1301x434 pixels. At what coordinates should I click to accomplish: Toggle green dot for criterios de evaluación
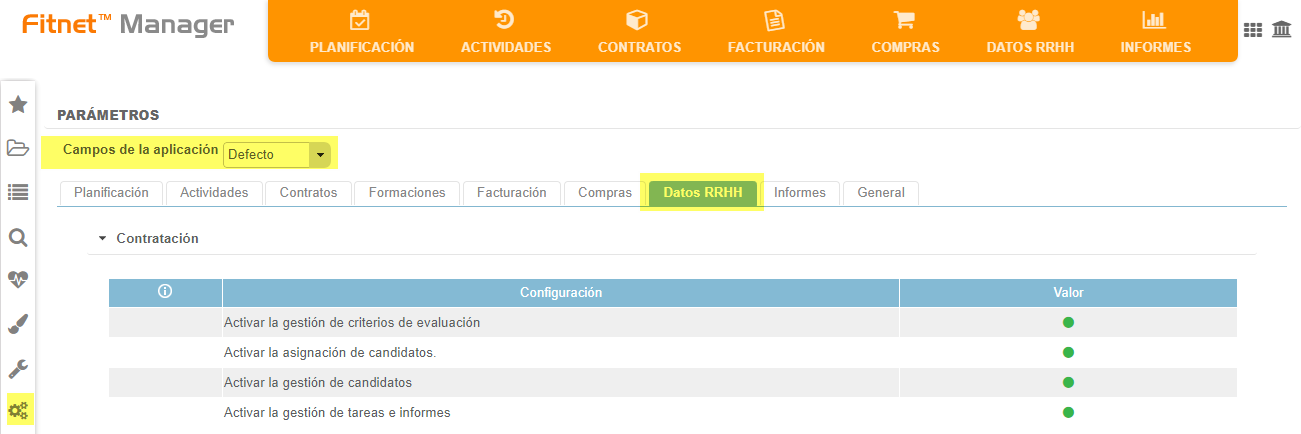coord(1068,323)
